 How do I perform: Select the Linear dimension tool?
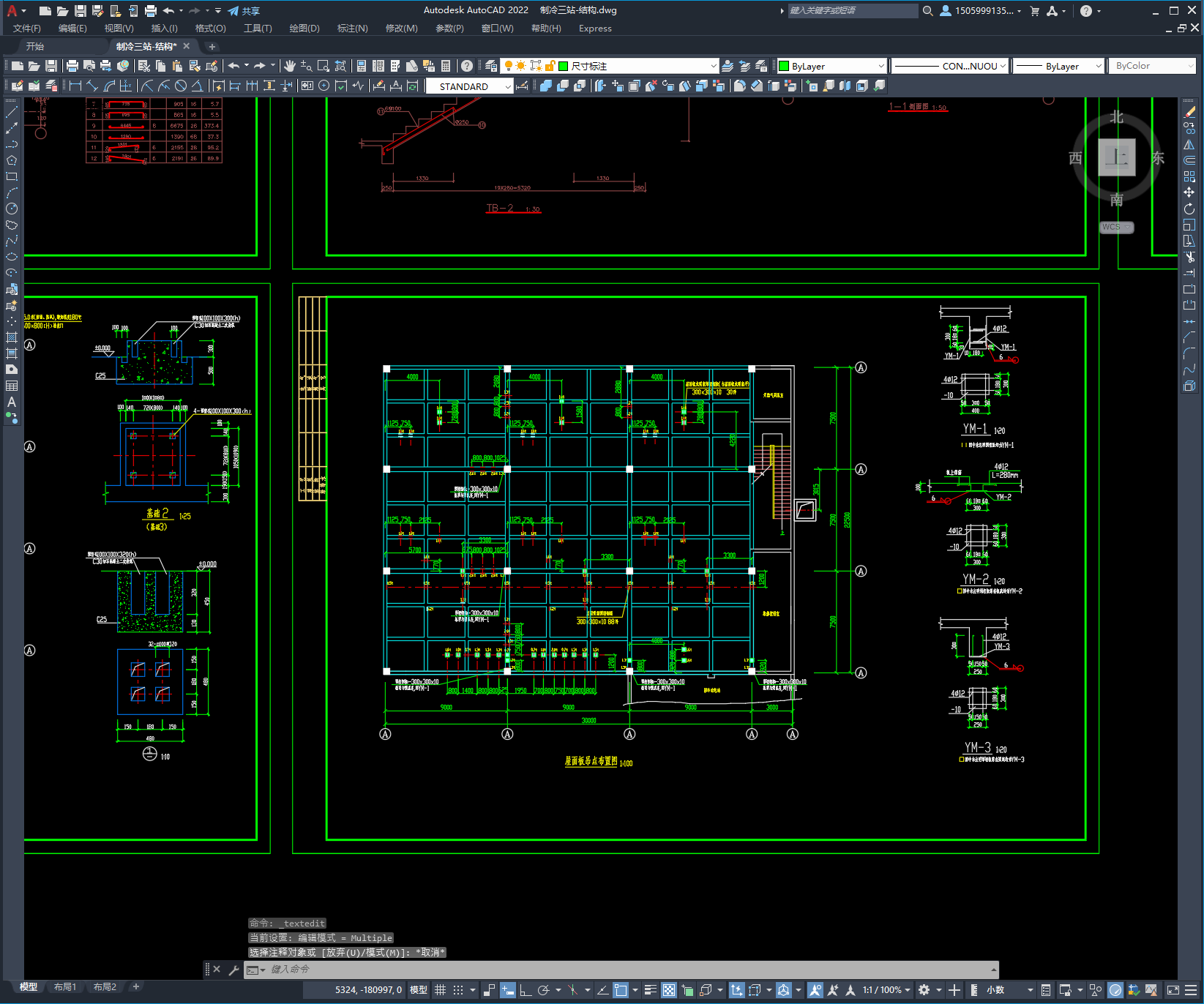click(x=75, y=86)
